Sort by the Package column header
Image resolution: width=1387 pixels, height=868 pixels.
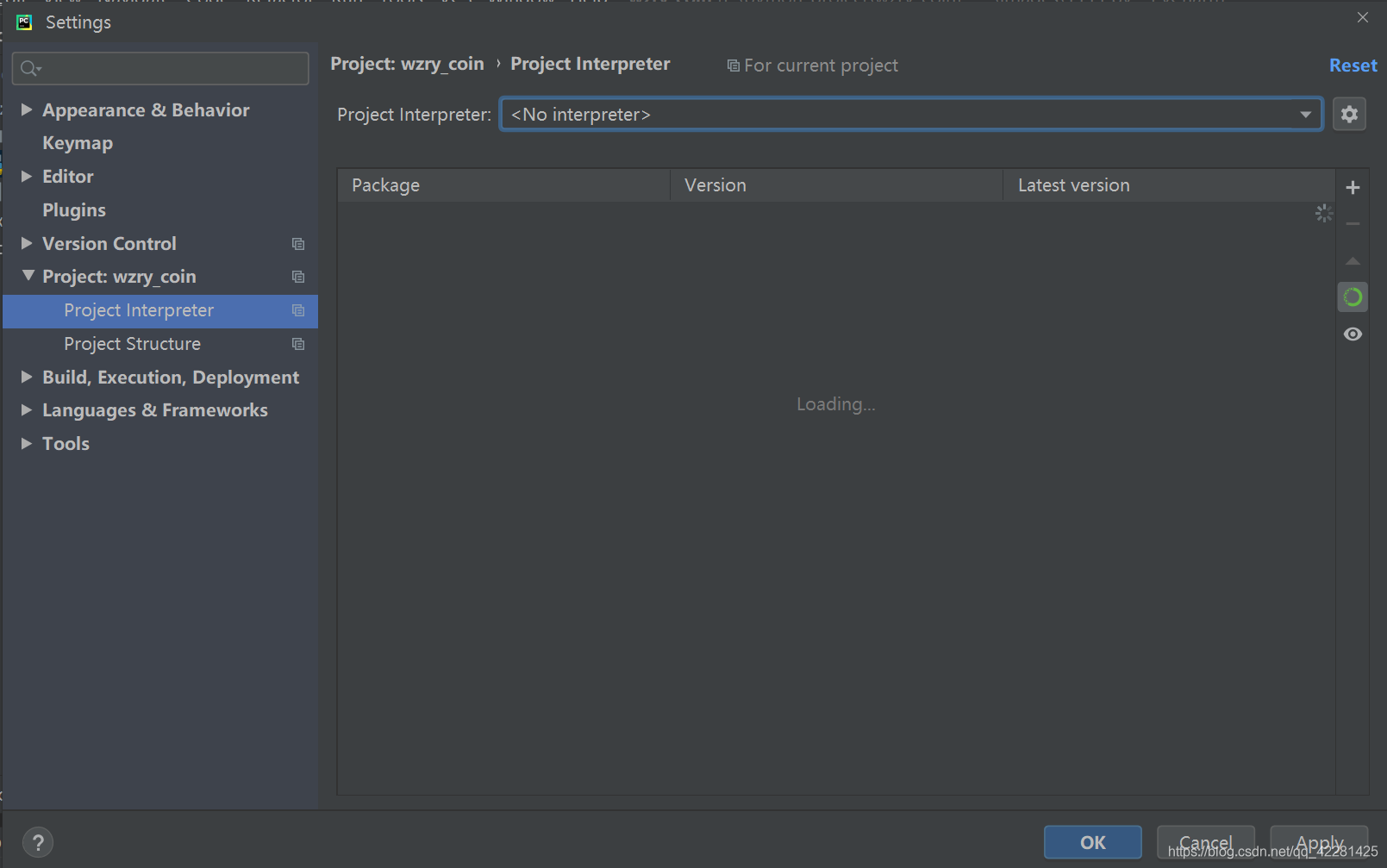(503, 185)
